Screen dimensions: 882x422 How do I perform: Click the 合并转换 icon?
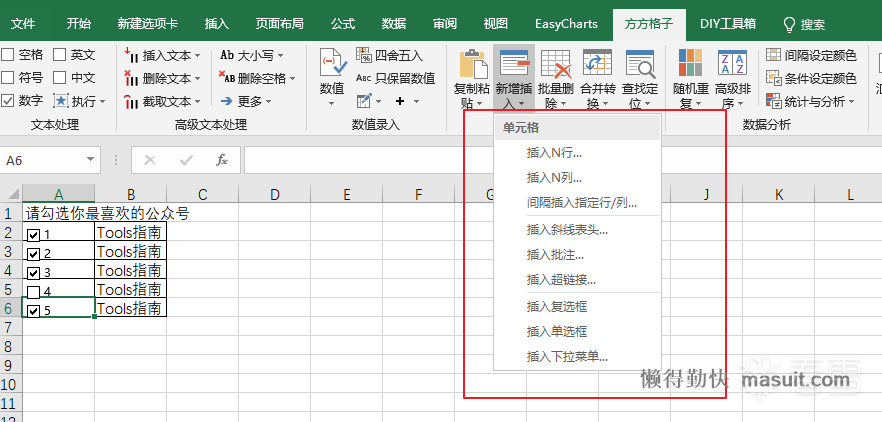[597, 63]
